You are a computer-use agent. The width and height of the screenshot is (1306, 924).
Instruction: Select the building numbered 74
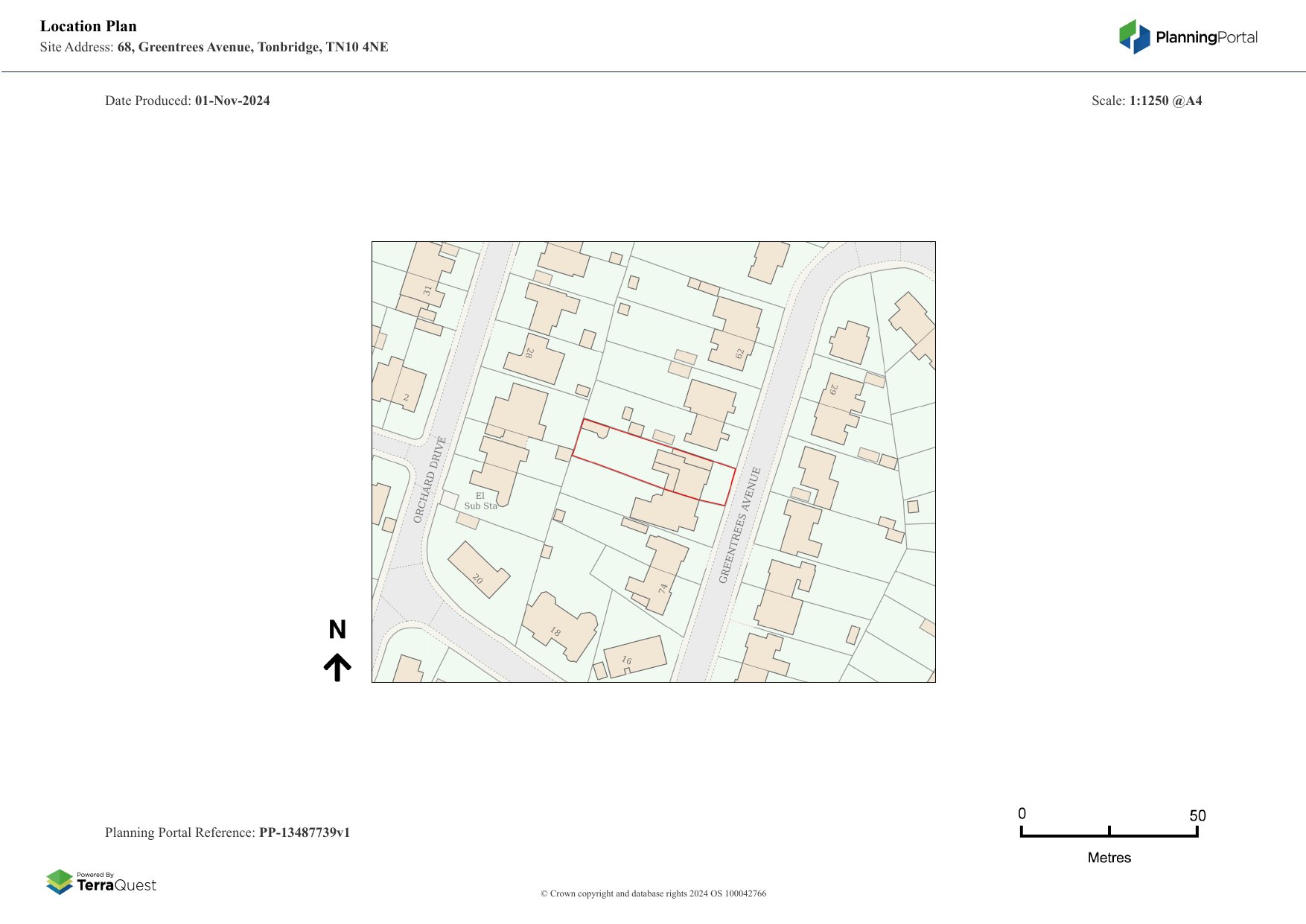(658, 573)
